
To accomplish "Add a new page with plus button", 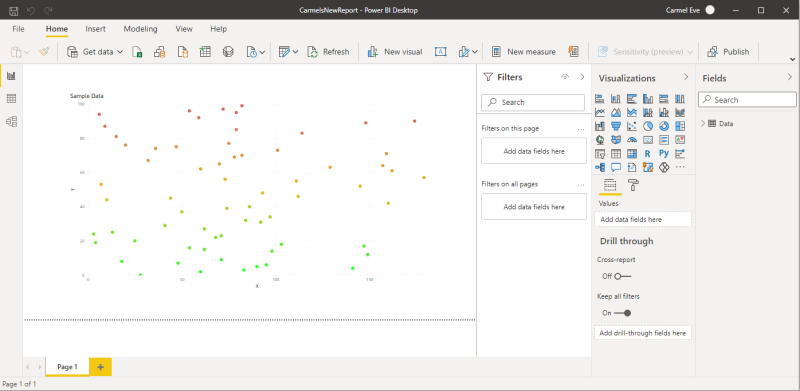I will [x=101, y=366].
